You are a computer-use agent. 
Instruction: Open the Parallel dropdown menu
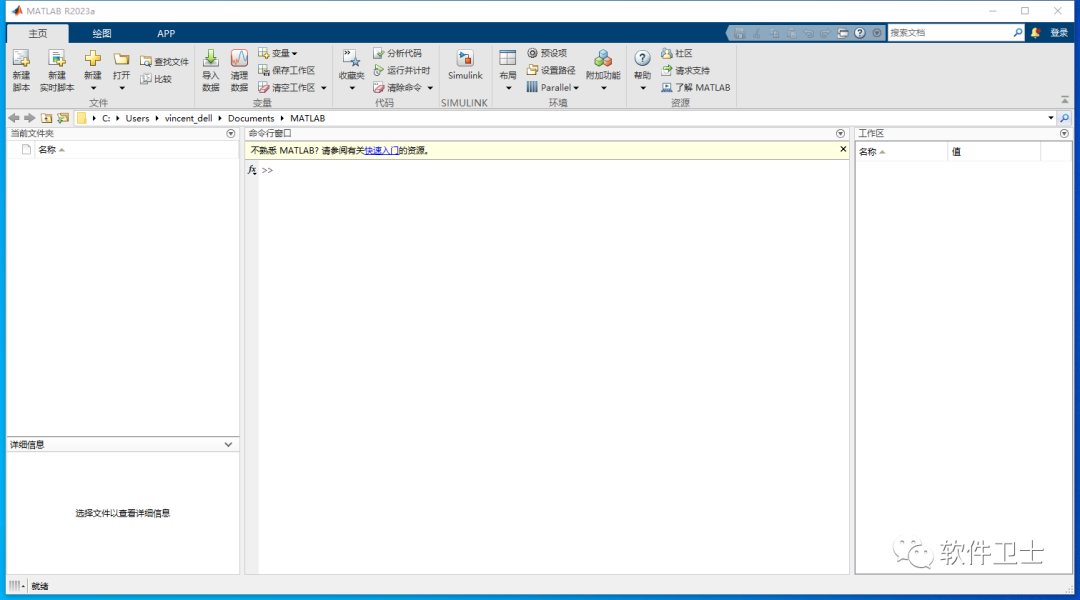[x=553, y=87]
